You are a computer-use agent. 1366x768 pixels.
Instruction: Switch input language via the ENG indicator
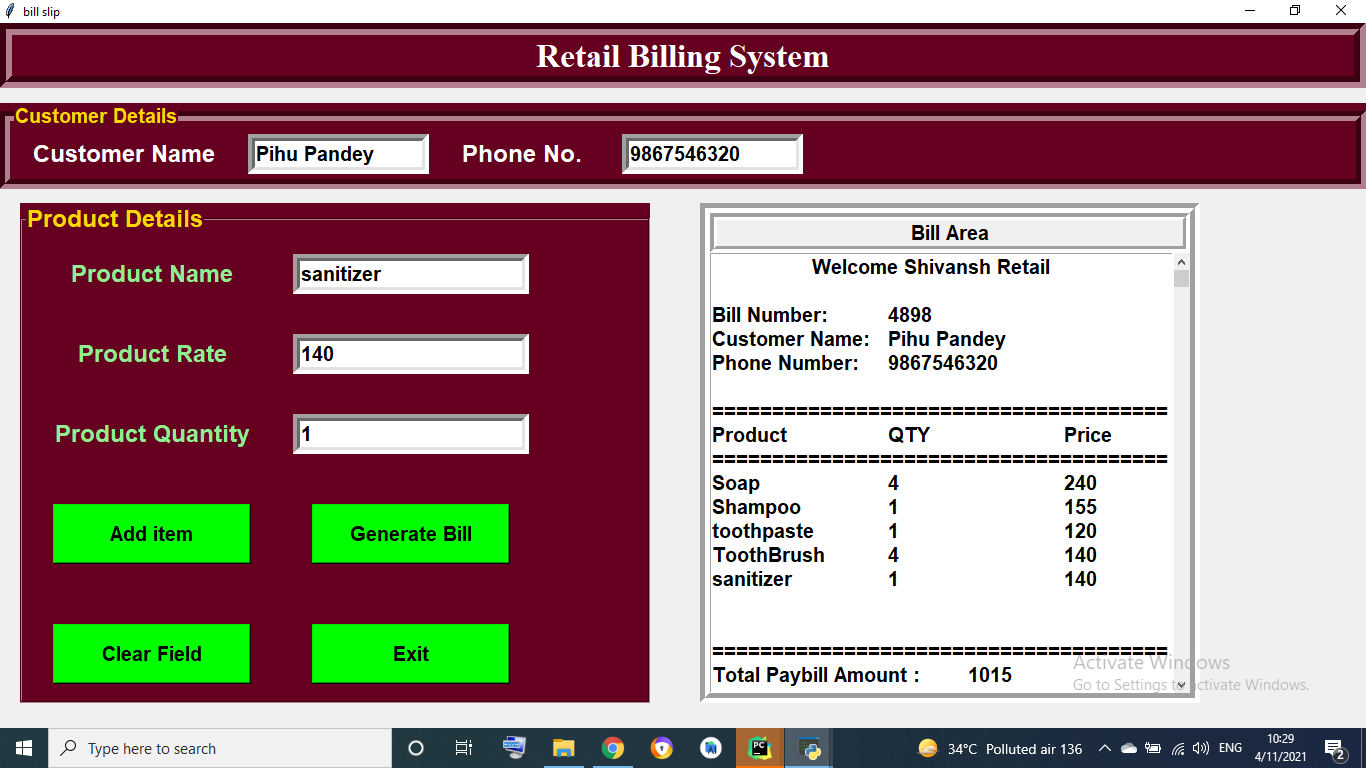coord(1229,747)
